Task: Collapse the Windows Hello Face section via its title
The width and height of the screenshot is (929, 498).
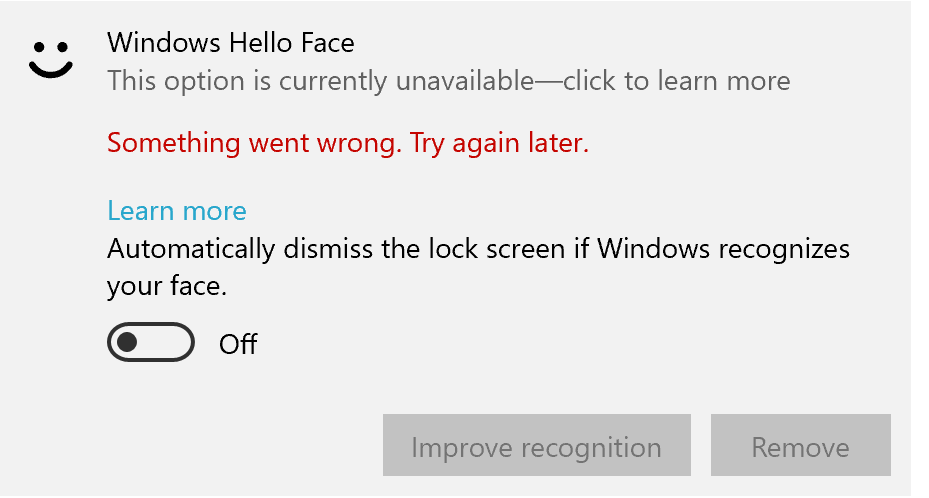Action: tap(230, 43)
